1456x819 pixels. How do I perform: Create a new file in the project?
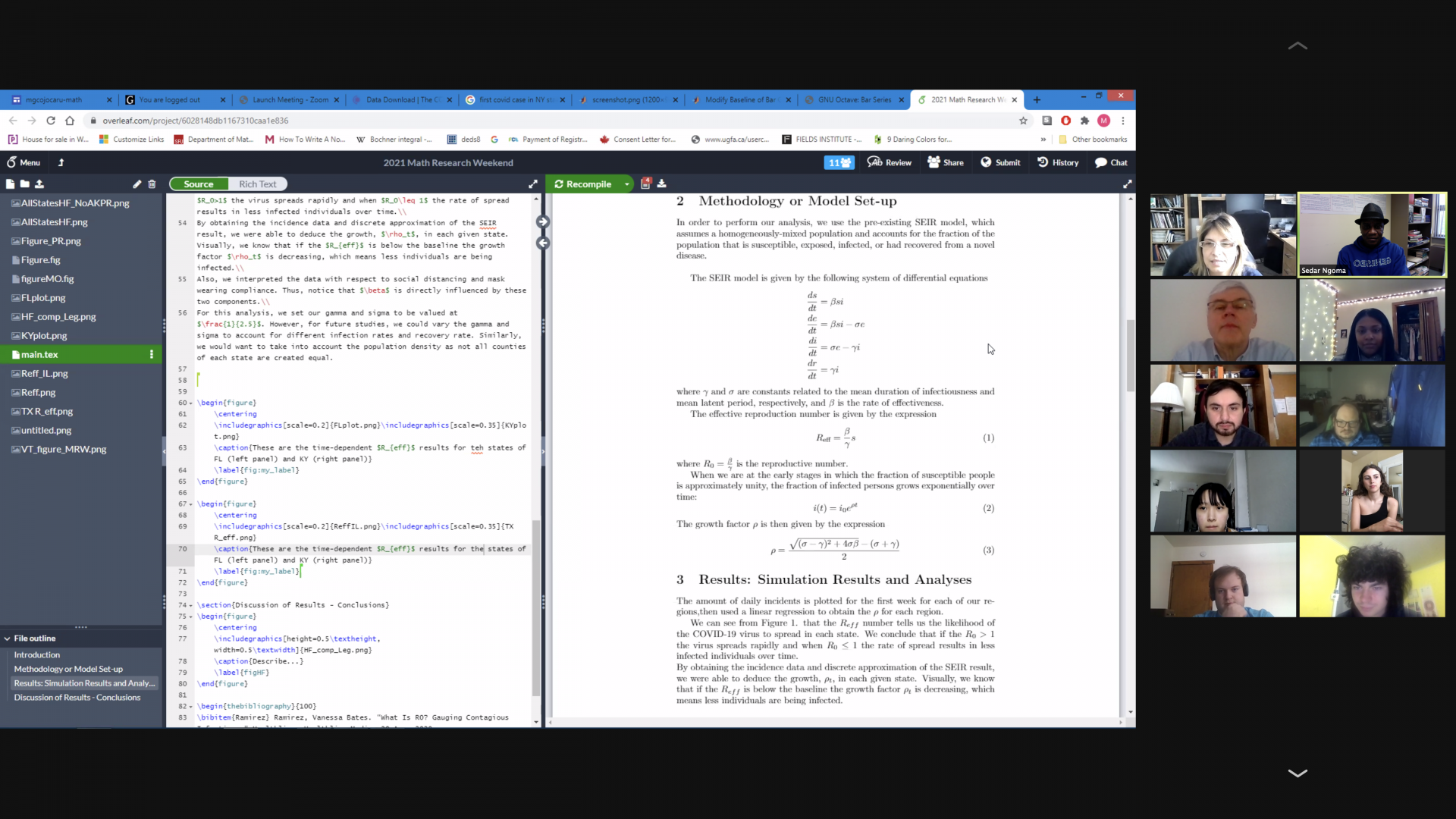[11, 184]
